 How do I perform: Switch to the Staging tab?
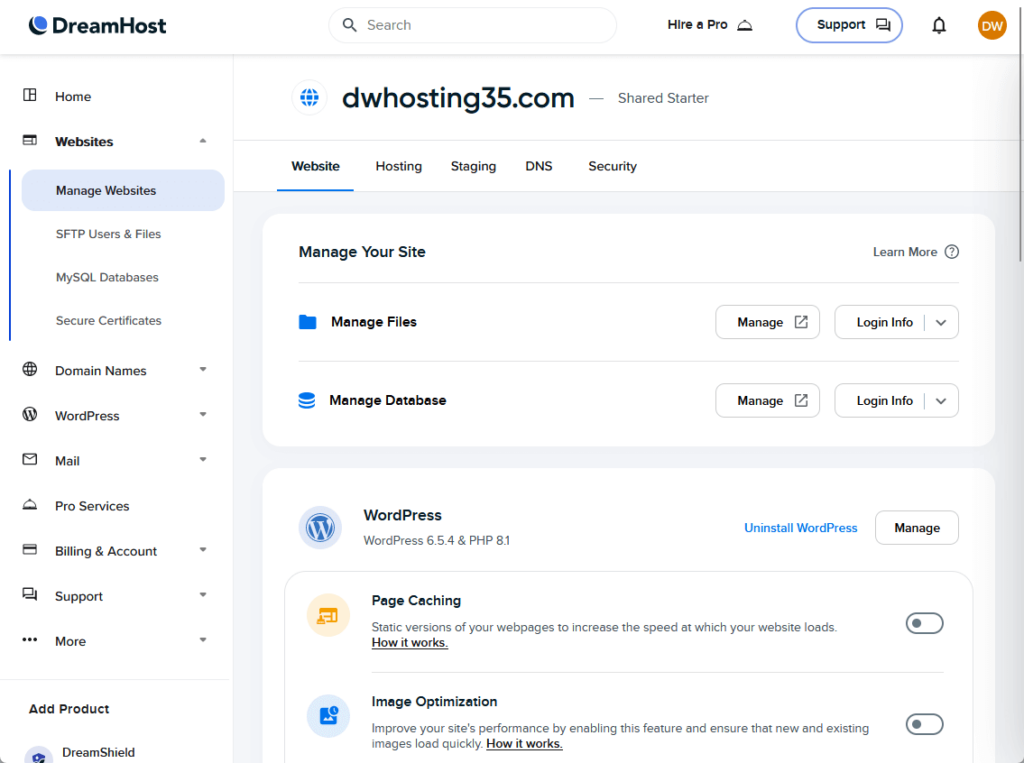[x=473, y=167]
